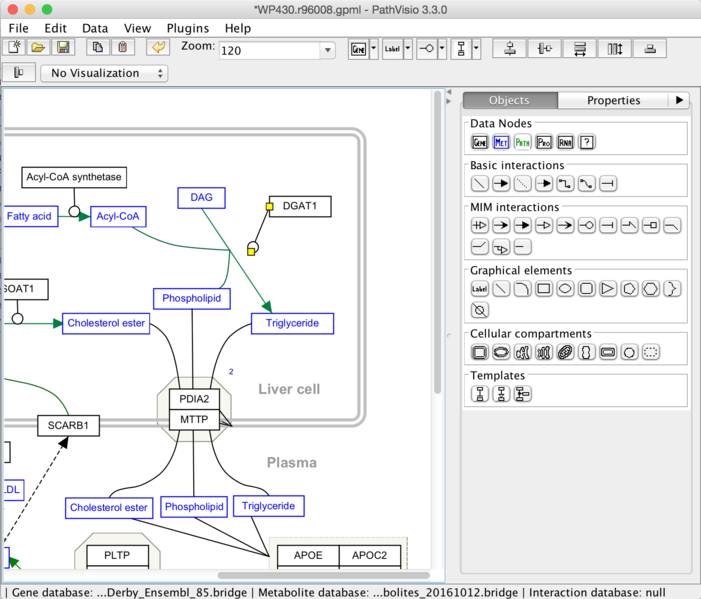
Task: Click the Zoom value field showing 120
Action: pyautogui.click(x=270, y=51)
